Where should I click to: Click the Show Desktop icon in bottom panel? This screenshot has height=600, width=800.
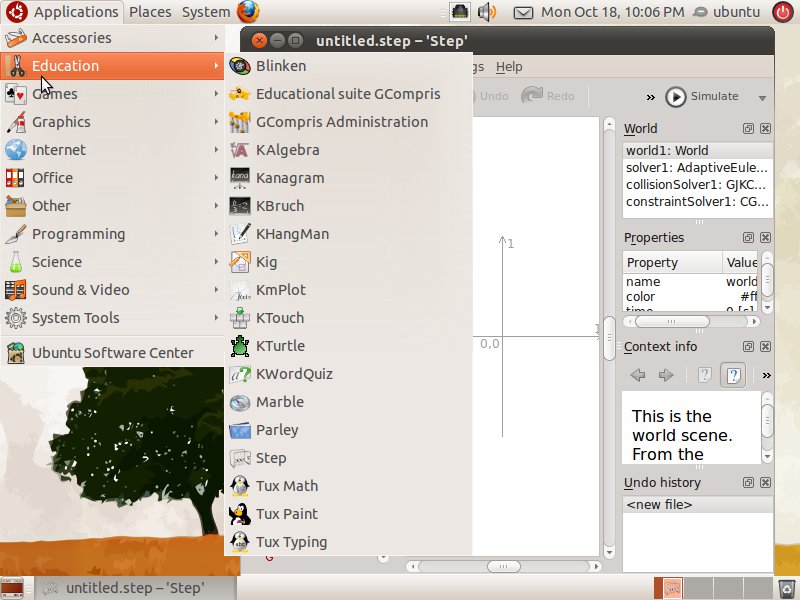coord(13,588)
